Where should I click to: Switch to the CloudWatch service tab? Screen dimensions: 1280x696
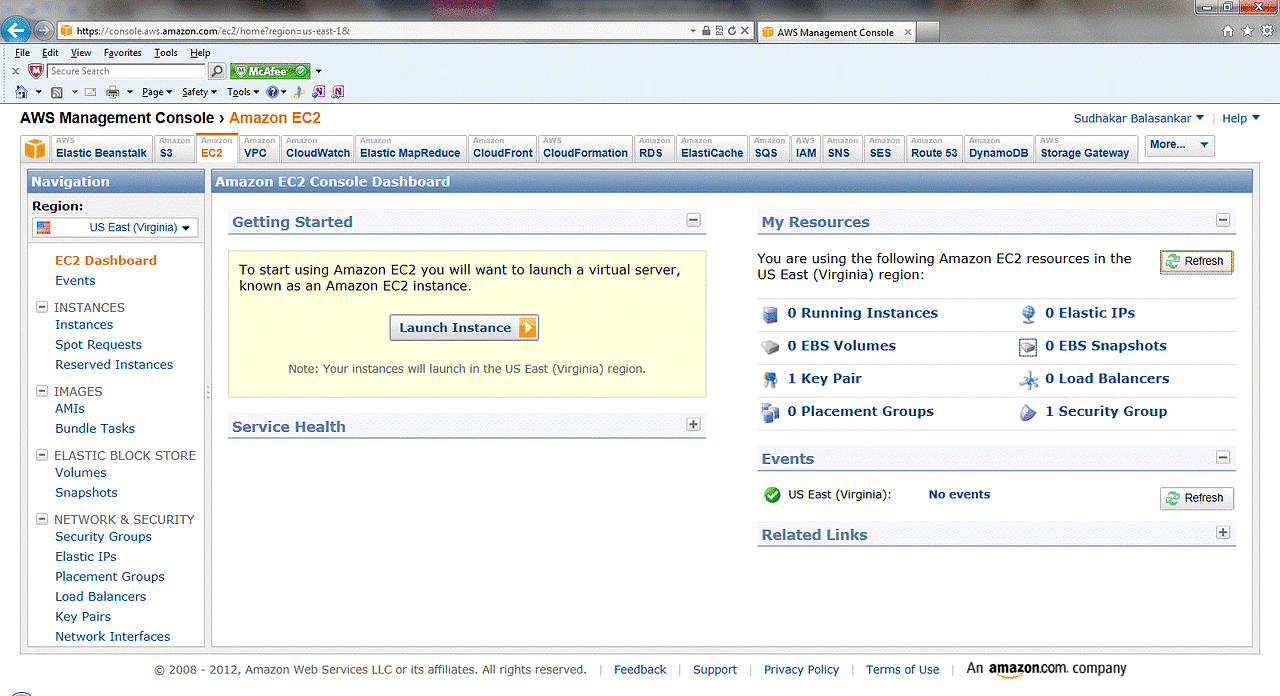coord(318,148)
